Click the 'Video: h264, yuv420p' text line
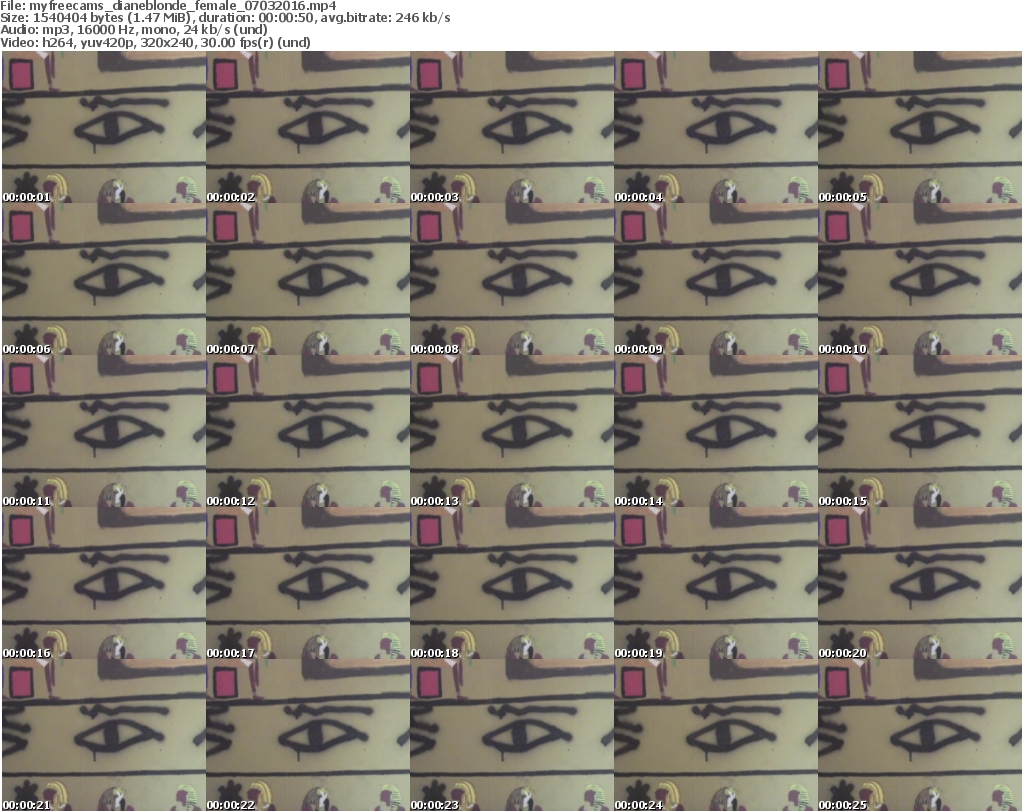 coord(155,42)
